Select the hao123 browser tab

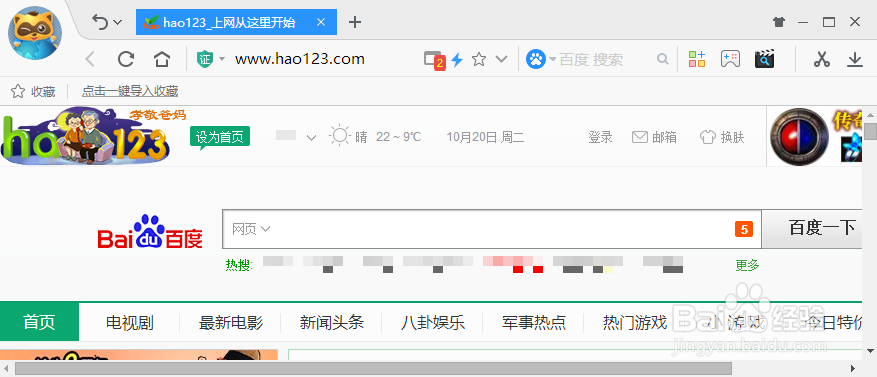coord(236,22)
